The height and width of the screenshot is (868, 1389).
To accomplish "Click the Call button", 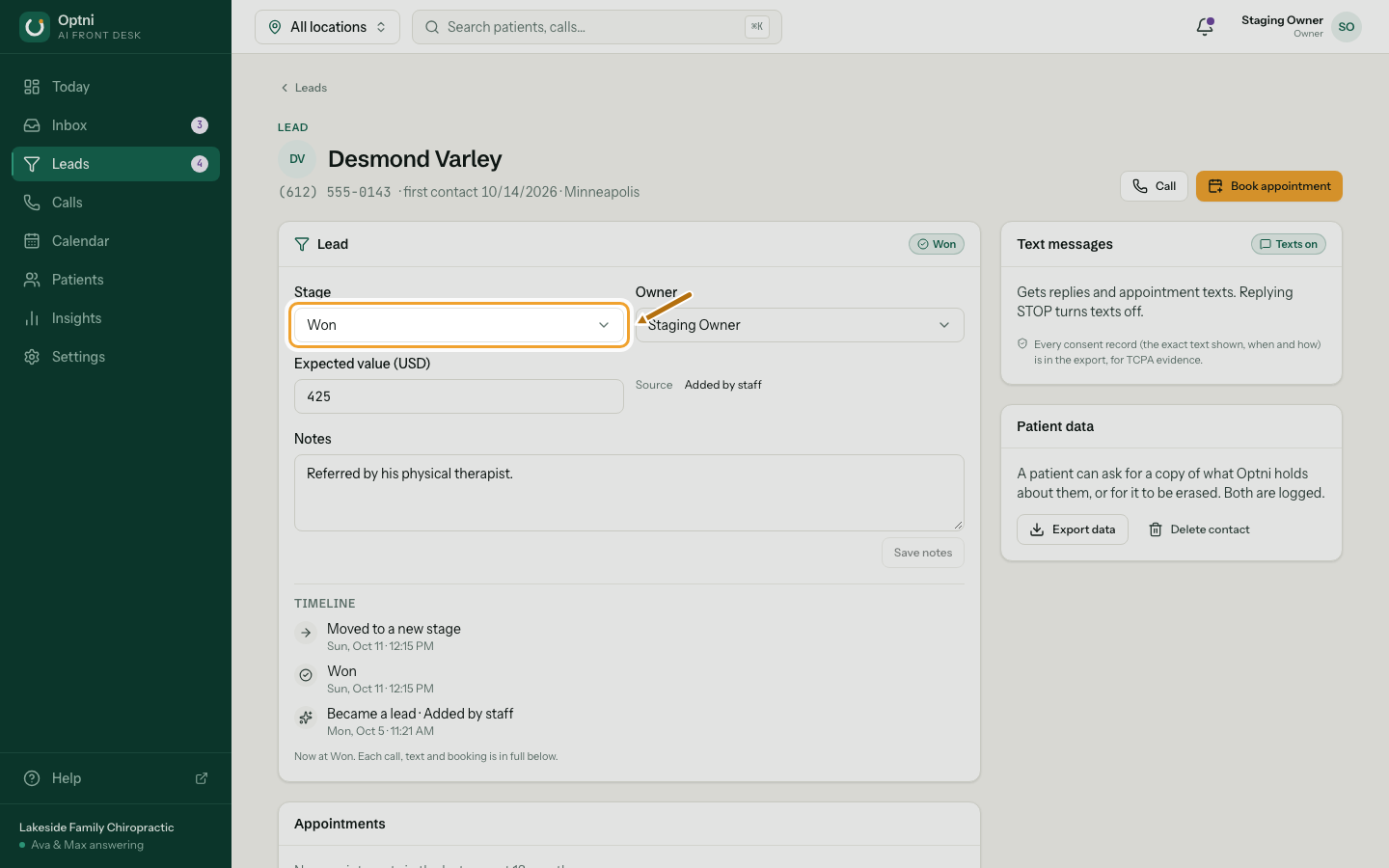I will [1155, 186].
